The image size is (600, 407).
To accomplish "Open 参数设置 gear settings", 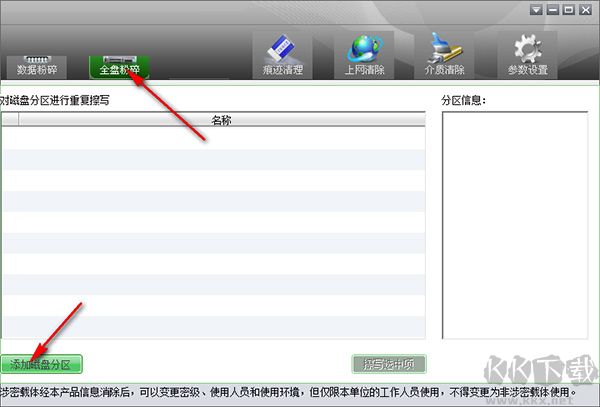I will tap(527, 55).
